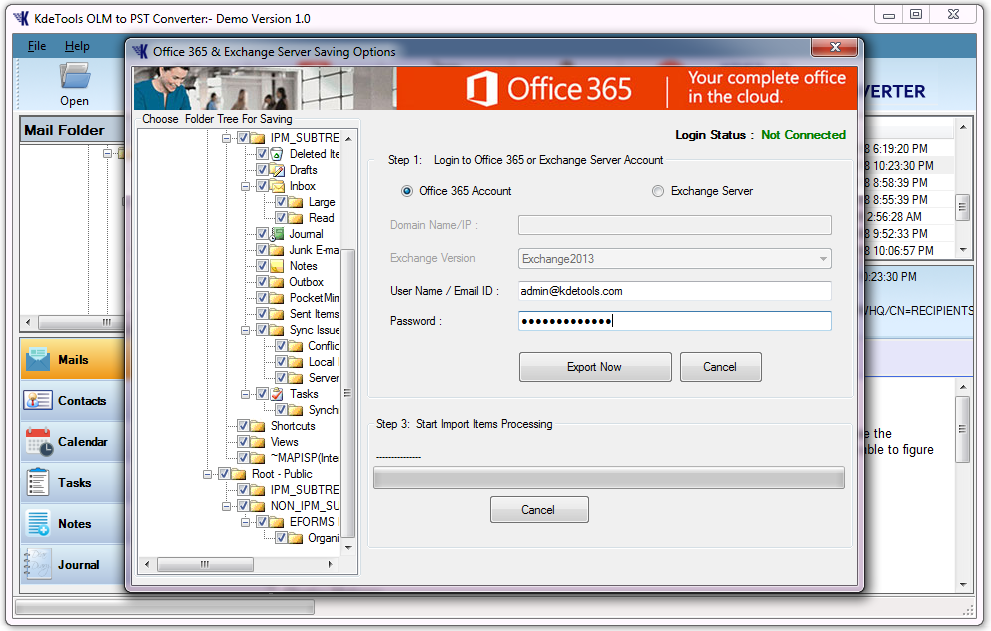Click the Password input field
The height and width of the screenshot is (631, 991).
(x=674, y=321)
